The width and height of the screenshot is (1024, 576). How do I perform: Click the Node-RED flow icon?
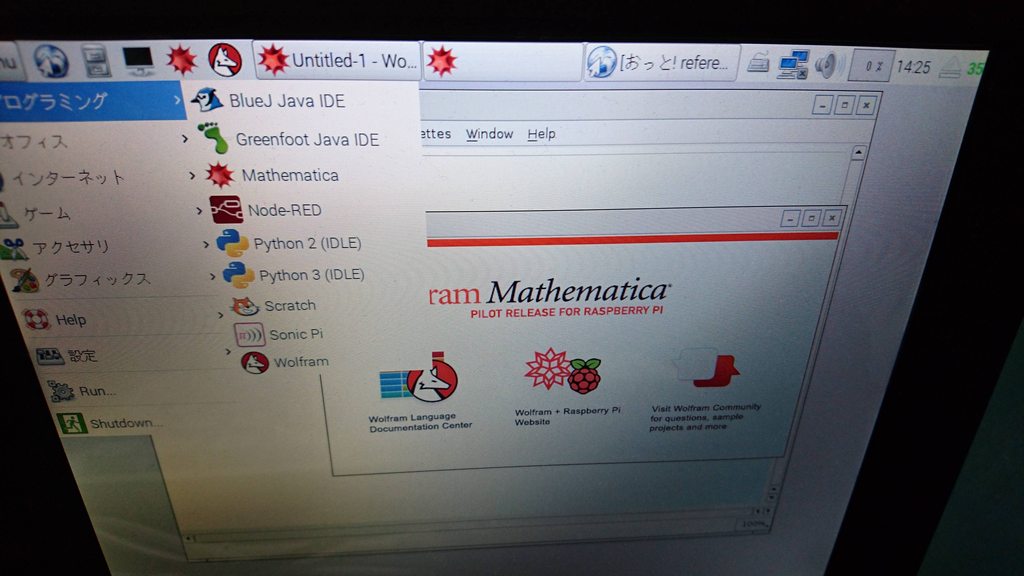(226, 210)
